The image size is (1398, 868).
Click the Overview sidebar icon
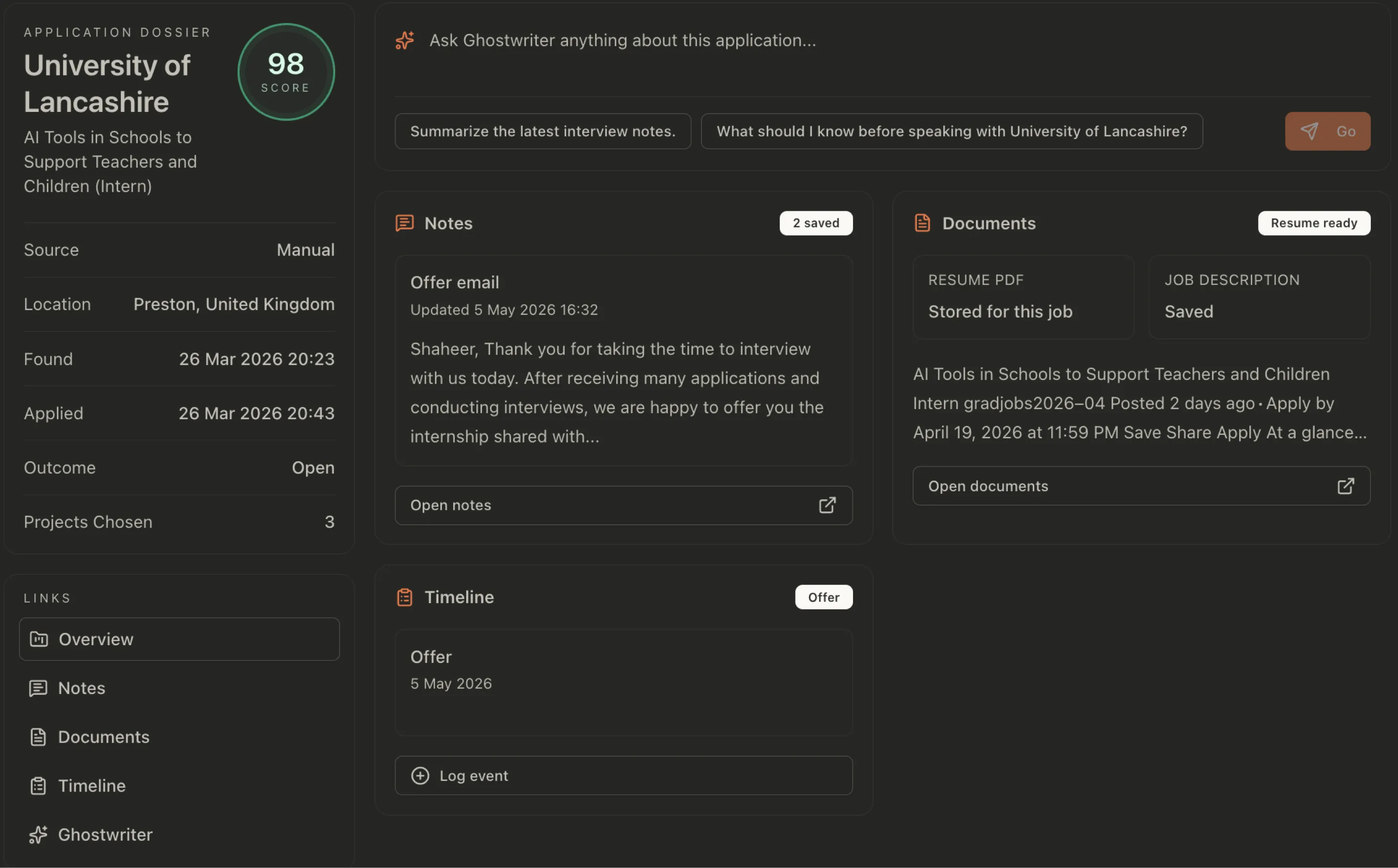[x=39, y=639]
